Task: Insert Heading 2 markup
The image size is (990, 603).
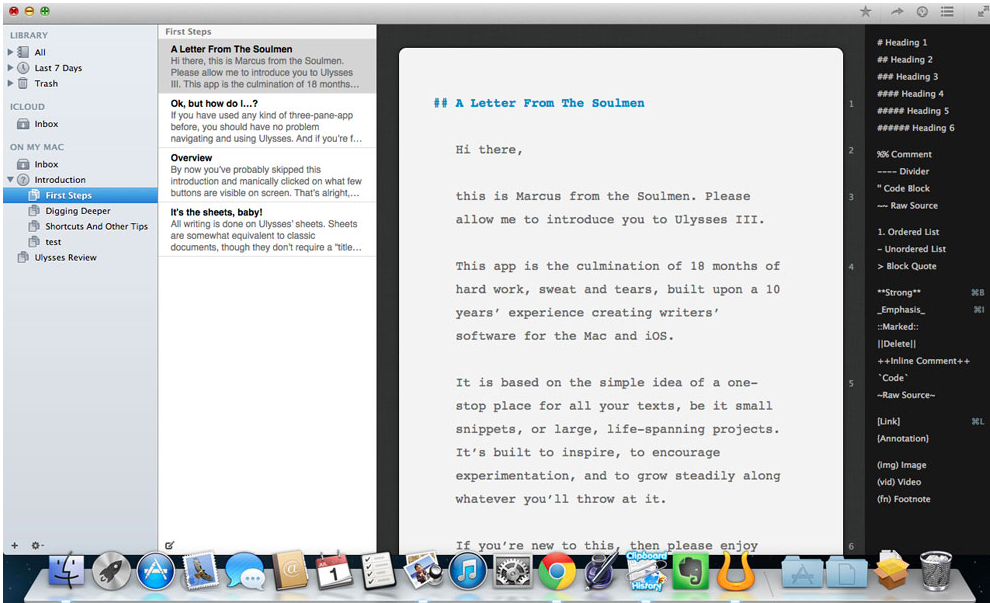Action: pyautogui.click(x=904, y=59)
